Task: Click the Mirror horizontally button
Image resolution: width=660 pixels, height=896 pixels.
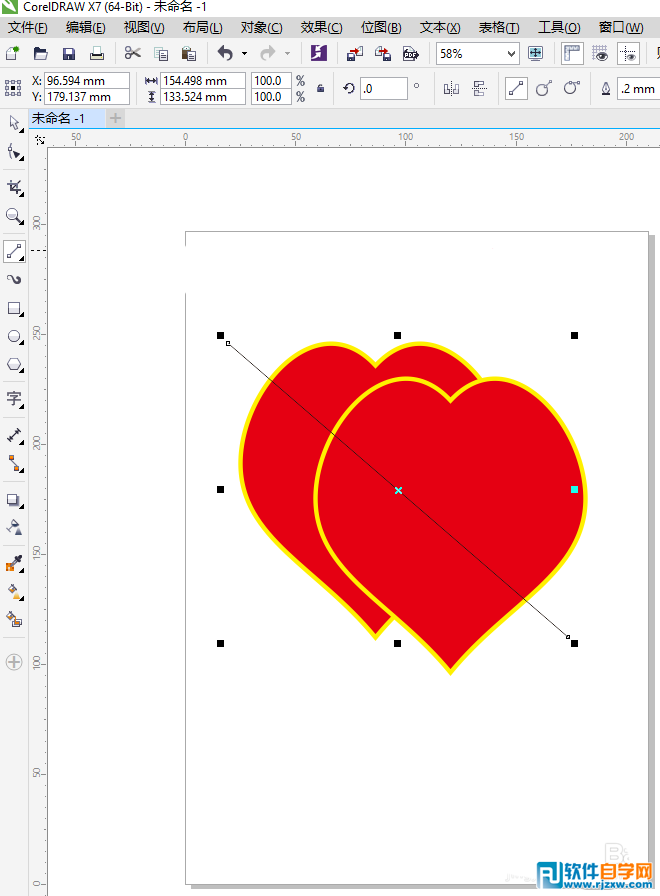Action: [x=451, y=89]
